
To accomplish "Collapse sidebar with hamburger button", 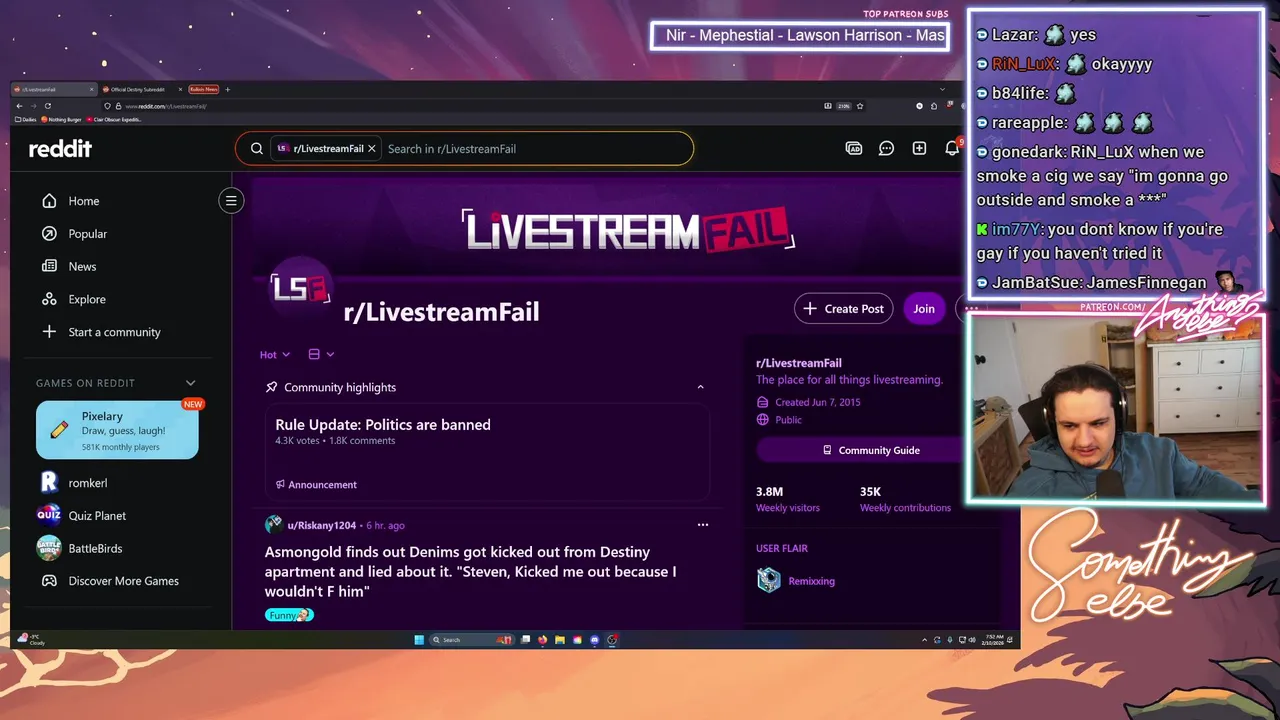I will pos(231,200).
